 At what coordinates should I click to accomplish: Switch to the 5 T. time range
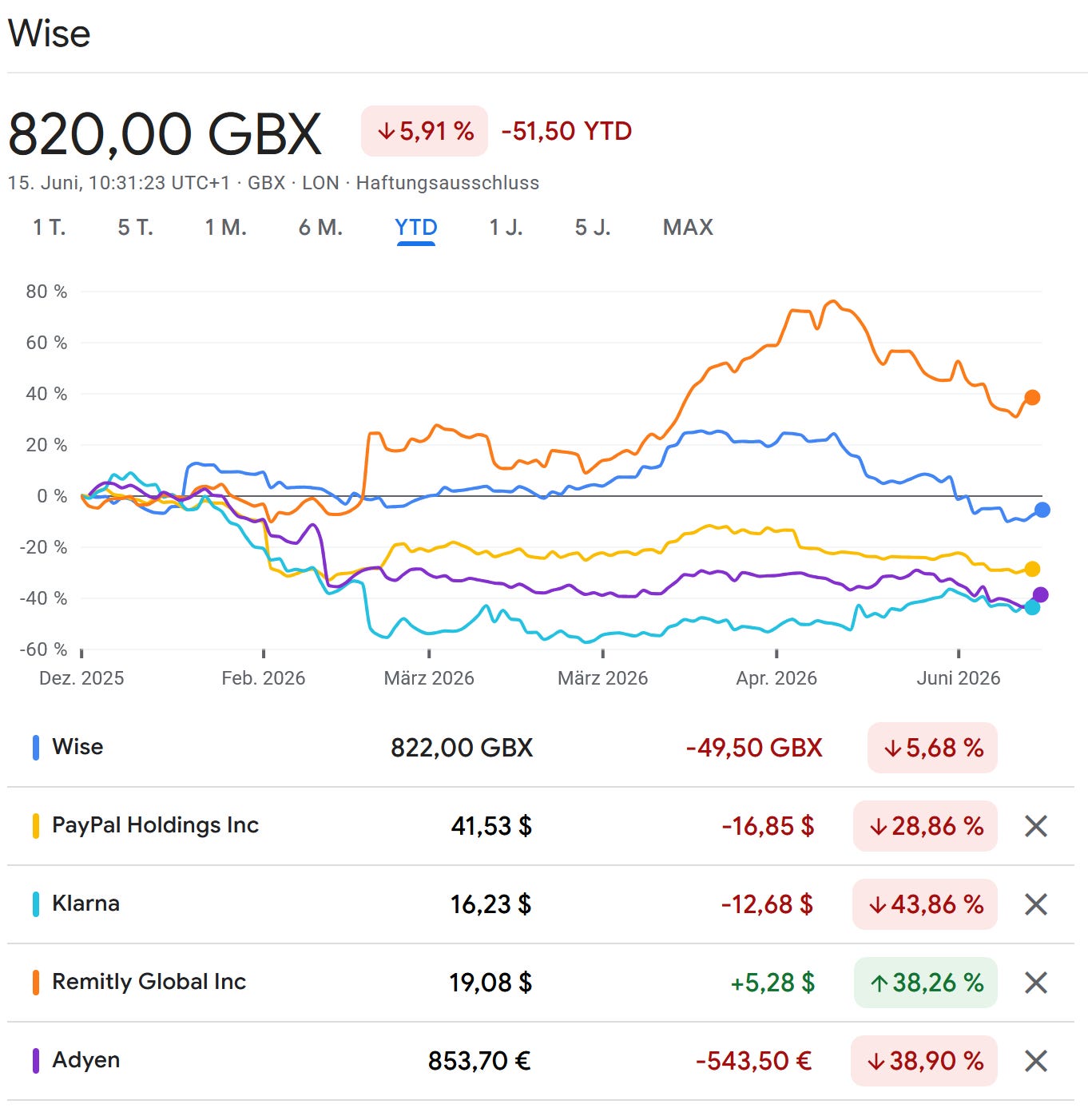pyautogui.click(x=136, y=228)
